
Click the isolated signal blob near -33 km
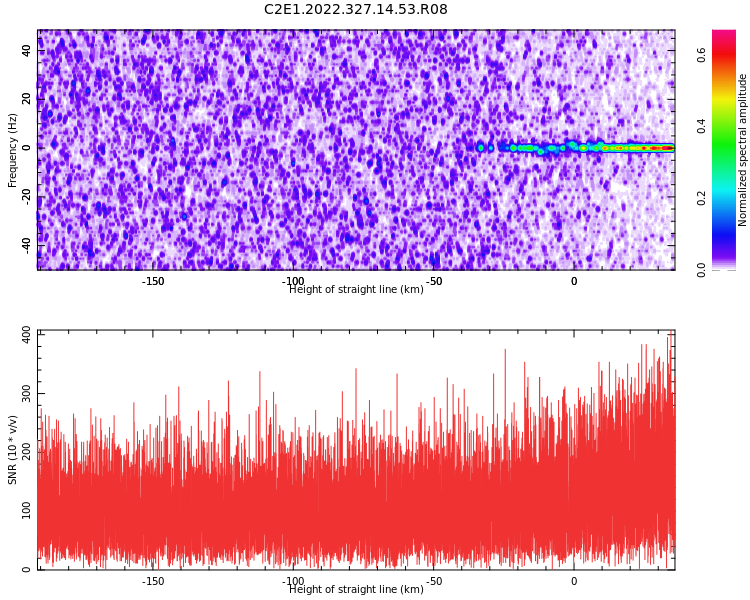481,148
